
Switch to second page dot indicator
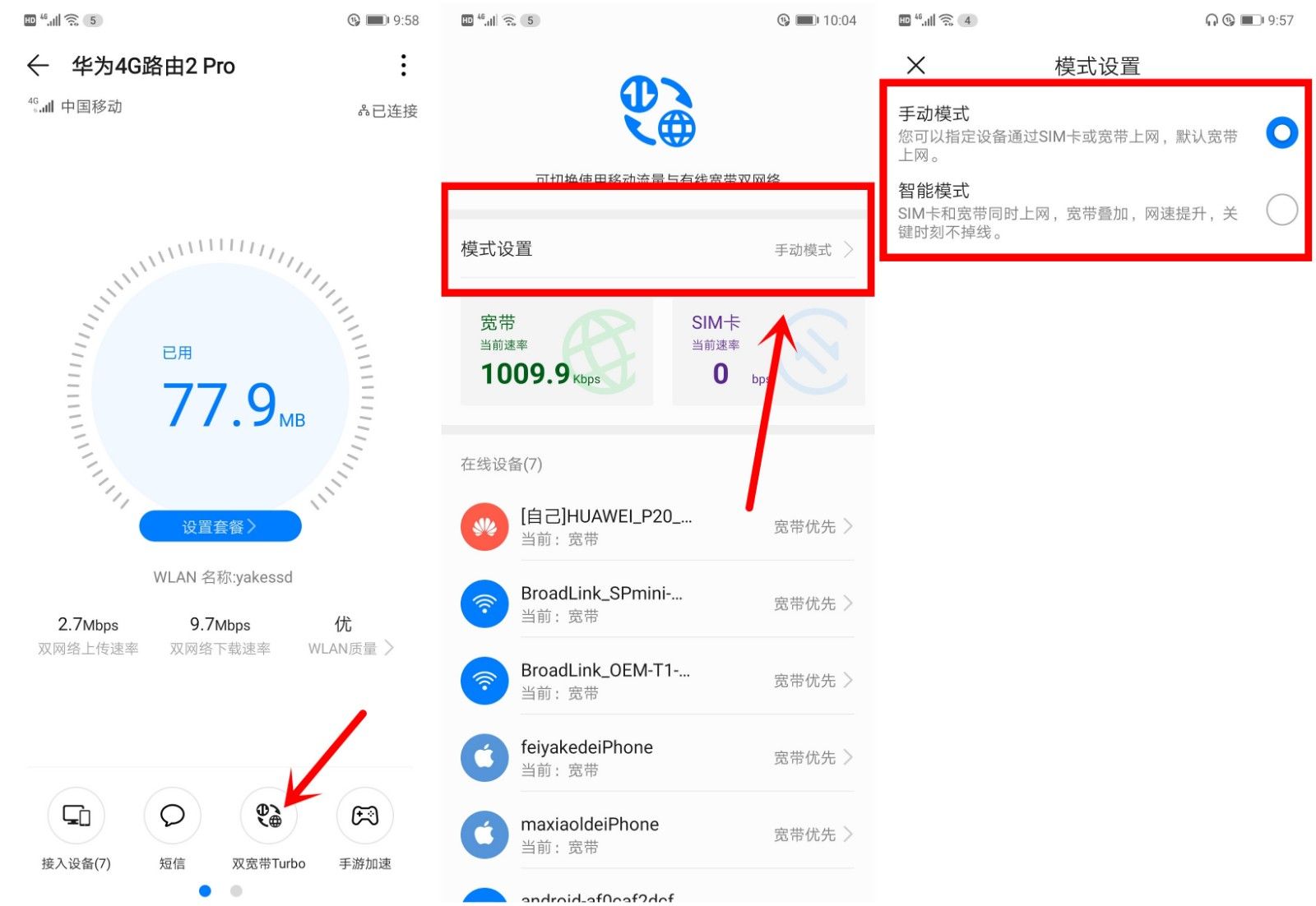236,891
